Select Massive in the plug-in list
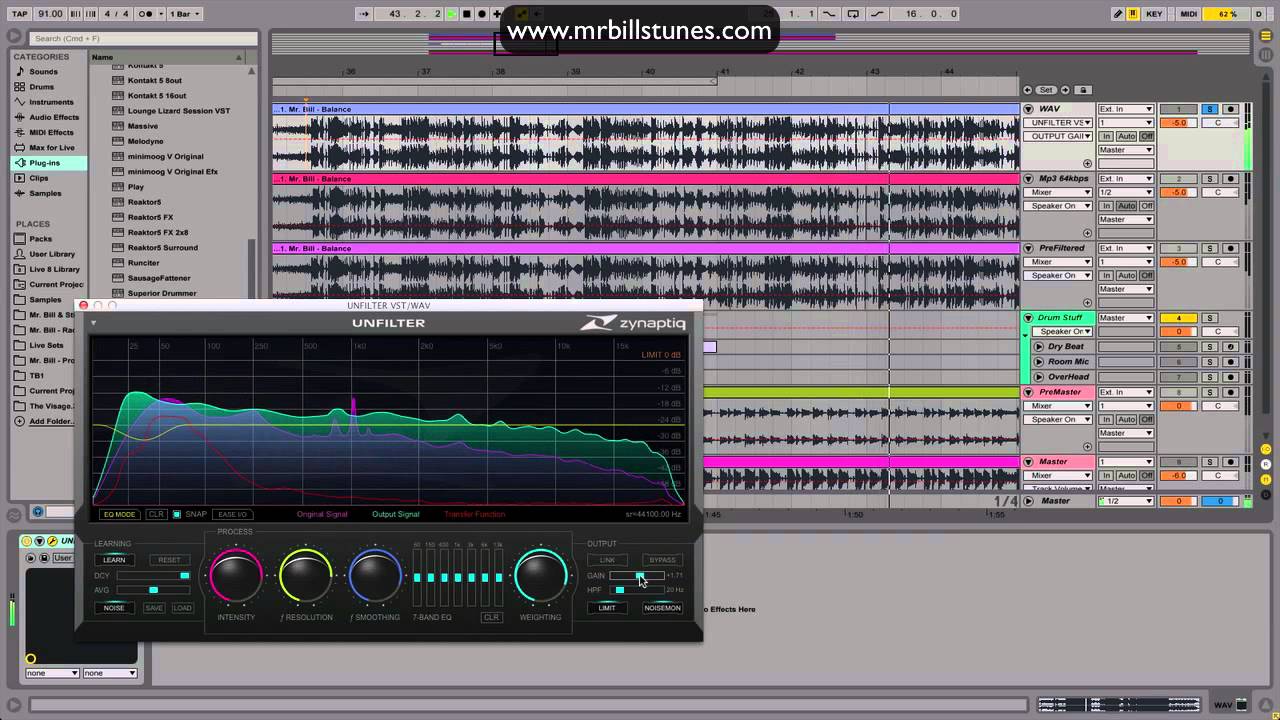1280x720 pixels. pos(143,126)
